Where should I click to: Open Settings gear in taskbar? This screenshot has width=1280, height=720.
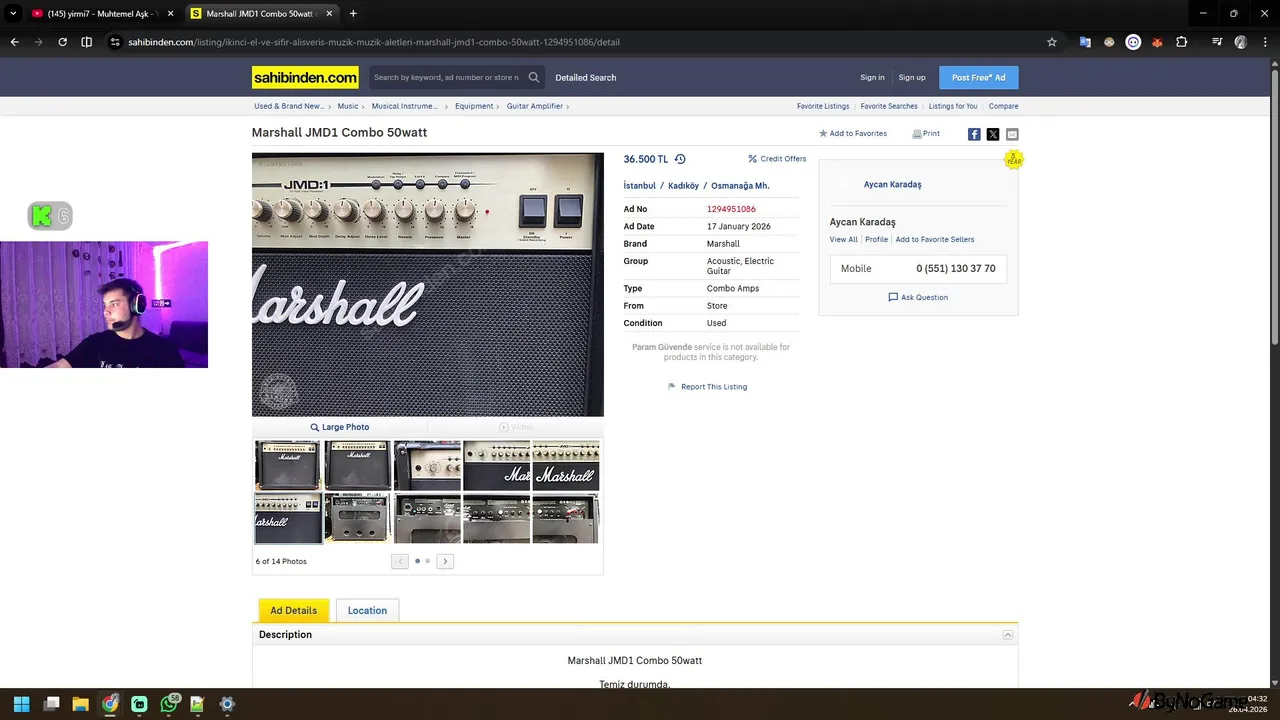pyautogui.click(x=227, y=704)
